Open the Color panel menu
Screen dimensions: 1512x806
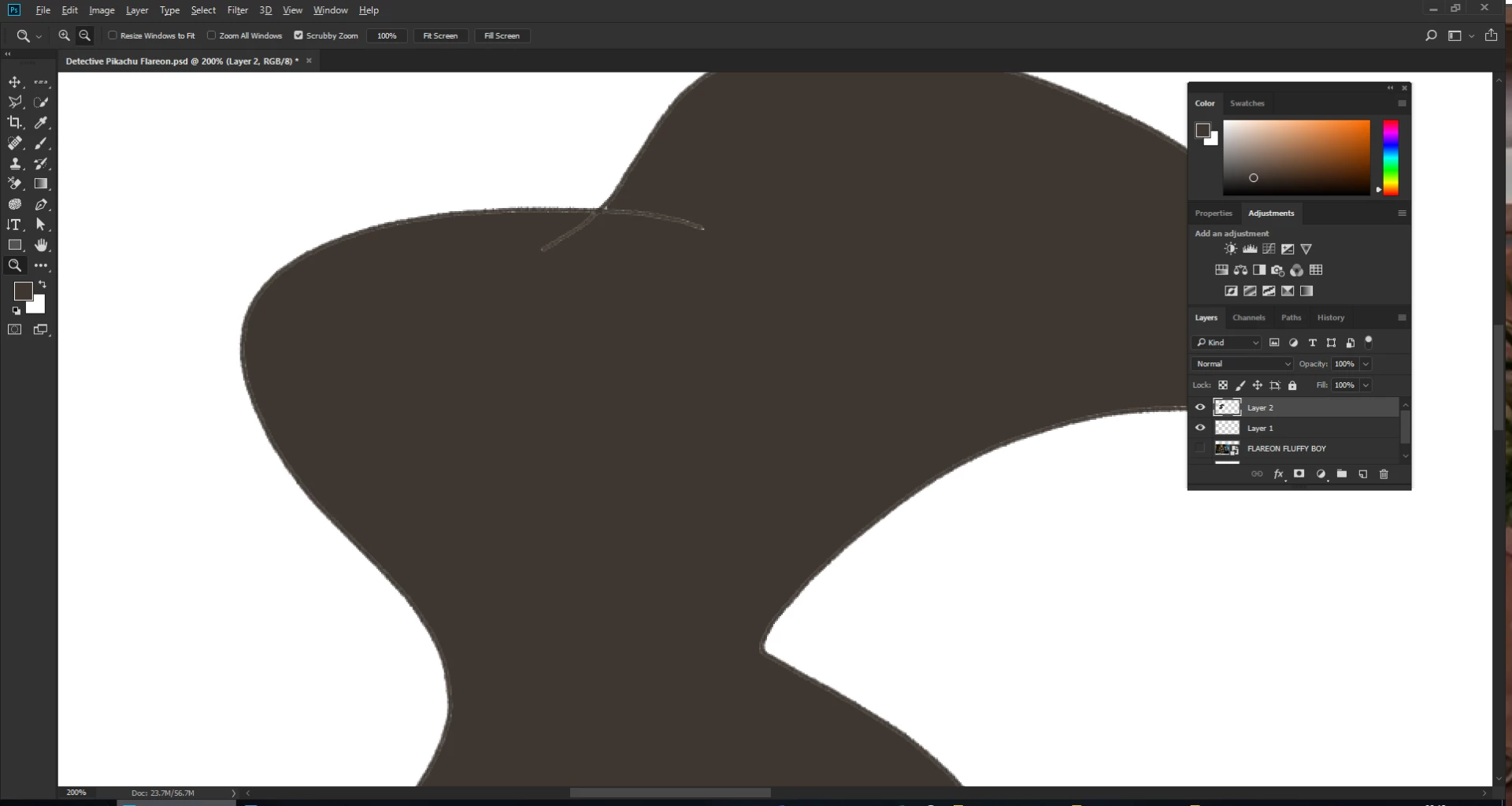point(1402,103)
